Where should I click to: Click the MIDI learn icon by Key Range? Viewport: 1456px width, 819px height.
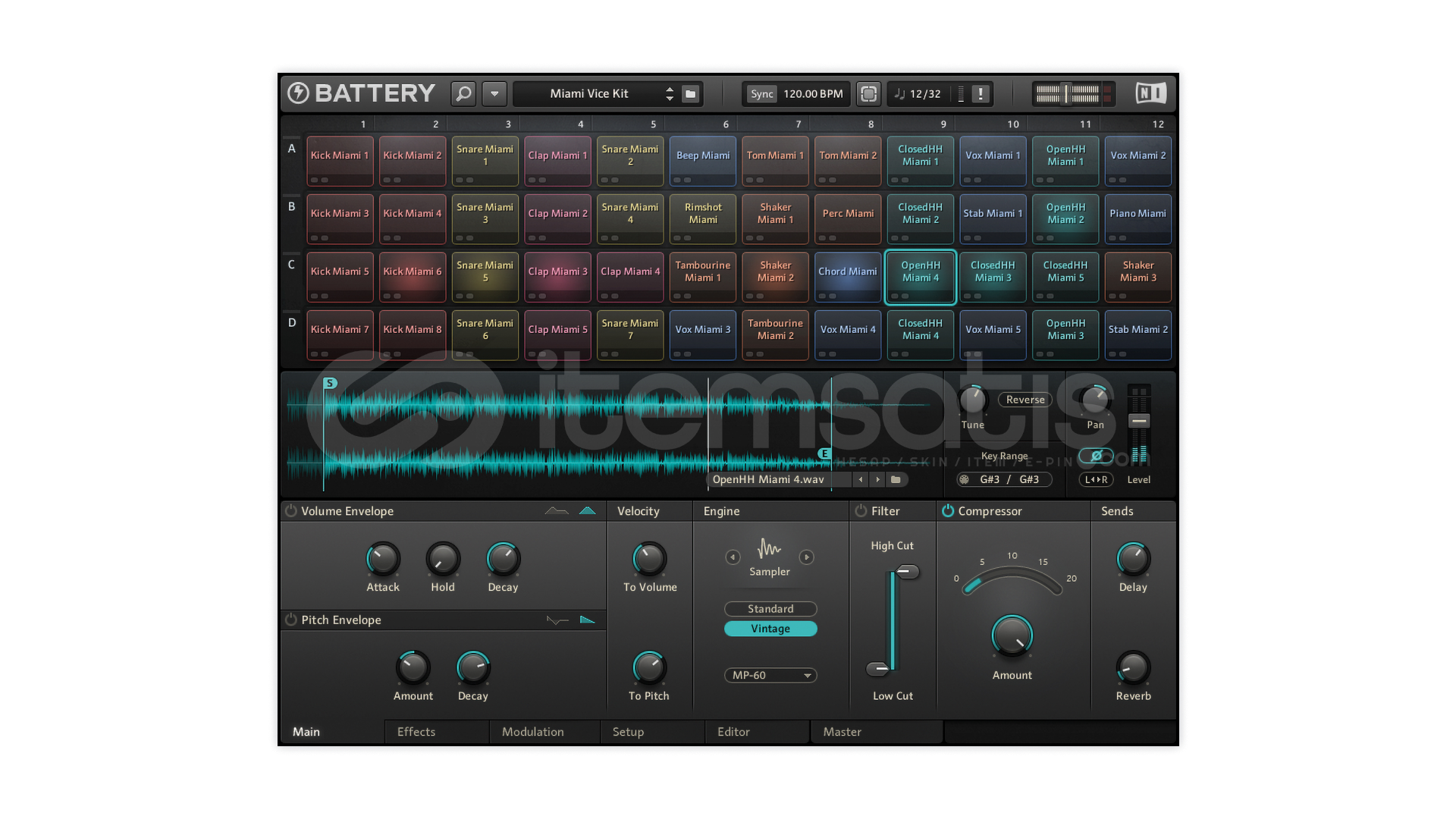click(x=965, y=479)
